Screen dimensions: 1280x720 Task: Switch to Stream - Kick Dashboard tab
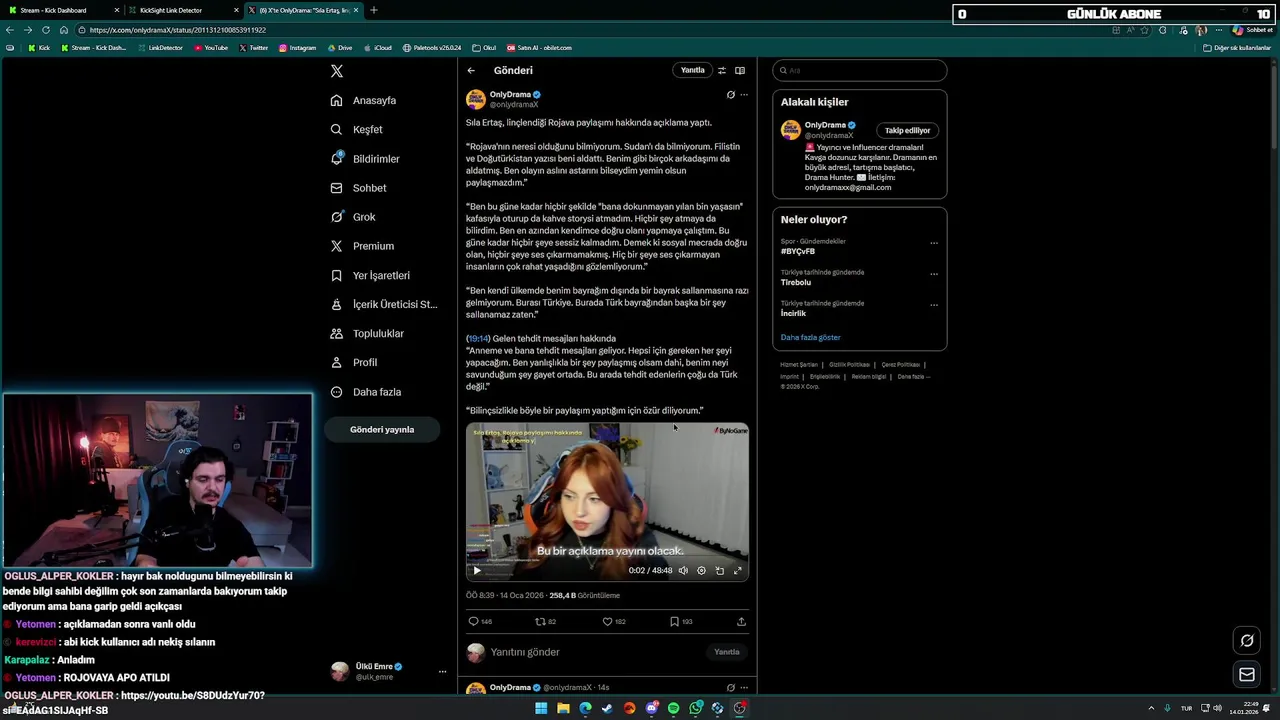pyautogui.click(x=61, y=10)
